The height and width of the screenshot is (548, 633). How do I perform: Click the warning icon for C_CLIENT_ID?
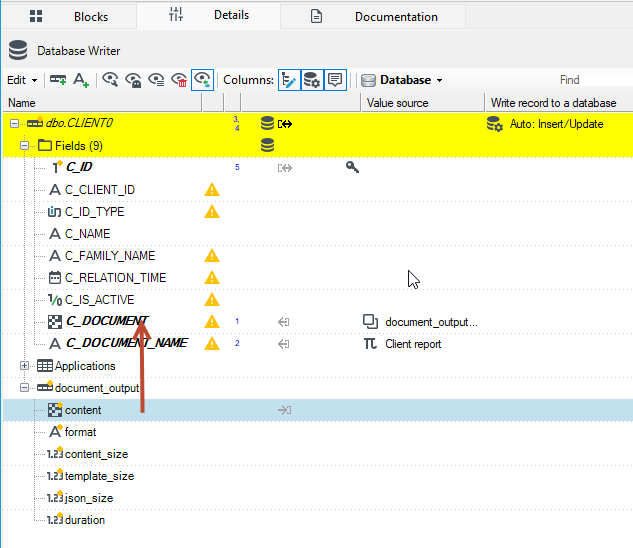[212, 189]
